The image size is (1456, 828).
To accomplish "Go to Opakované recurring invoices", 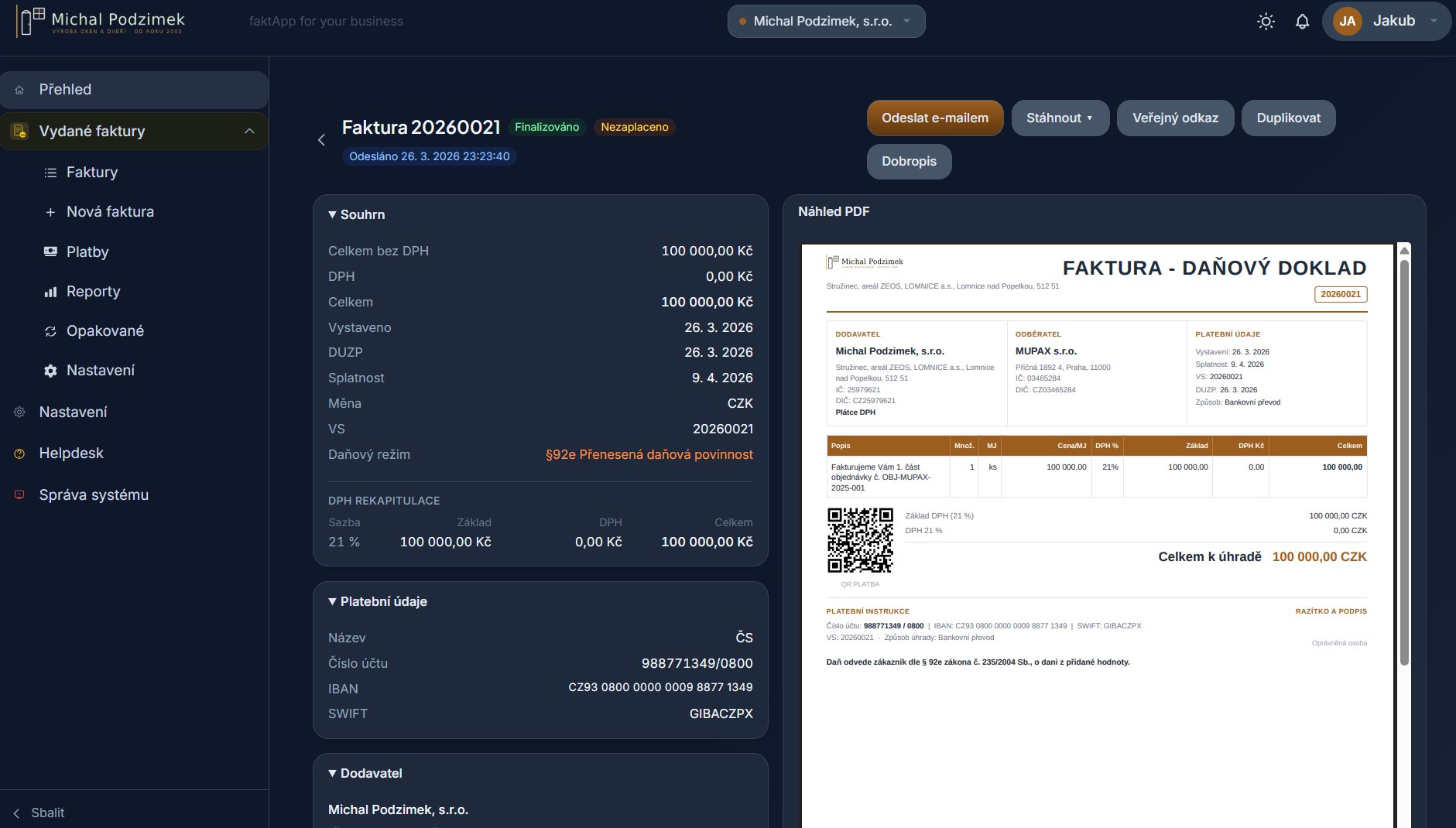I will [x=104, y=330].
